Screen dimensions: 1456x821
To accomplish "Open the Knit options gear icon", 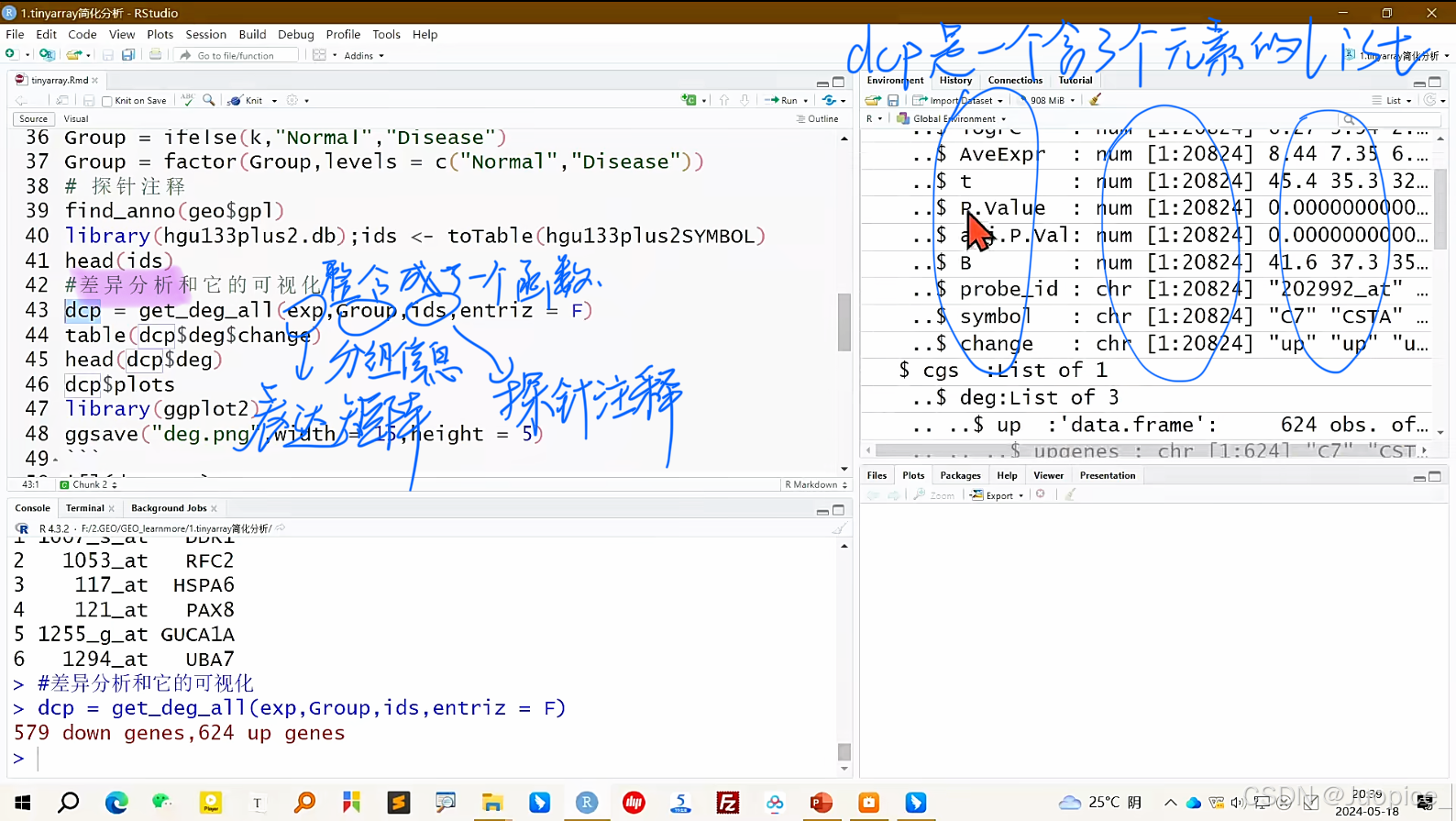I will tap(292, 100).
